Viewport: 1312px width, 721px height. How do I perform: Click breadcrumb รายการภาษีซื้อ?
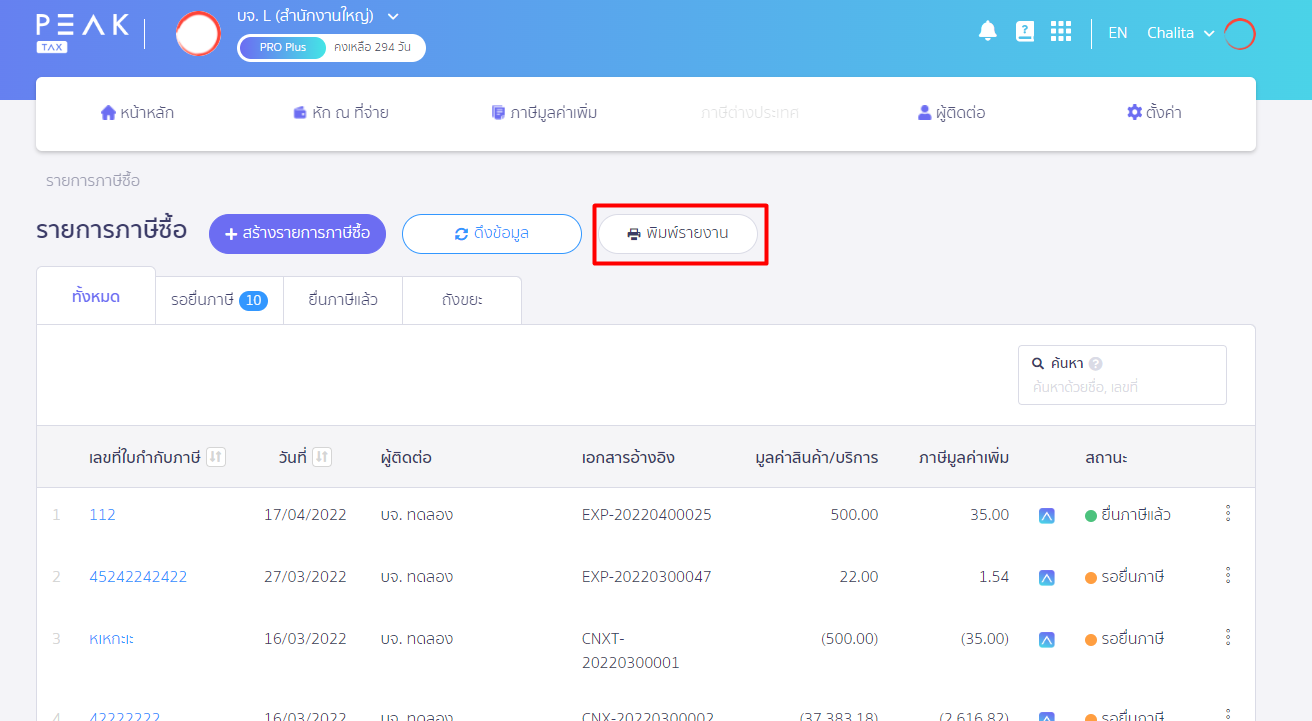[x=93, y=181]
